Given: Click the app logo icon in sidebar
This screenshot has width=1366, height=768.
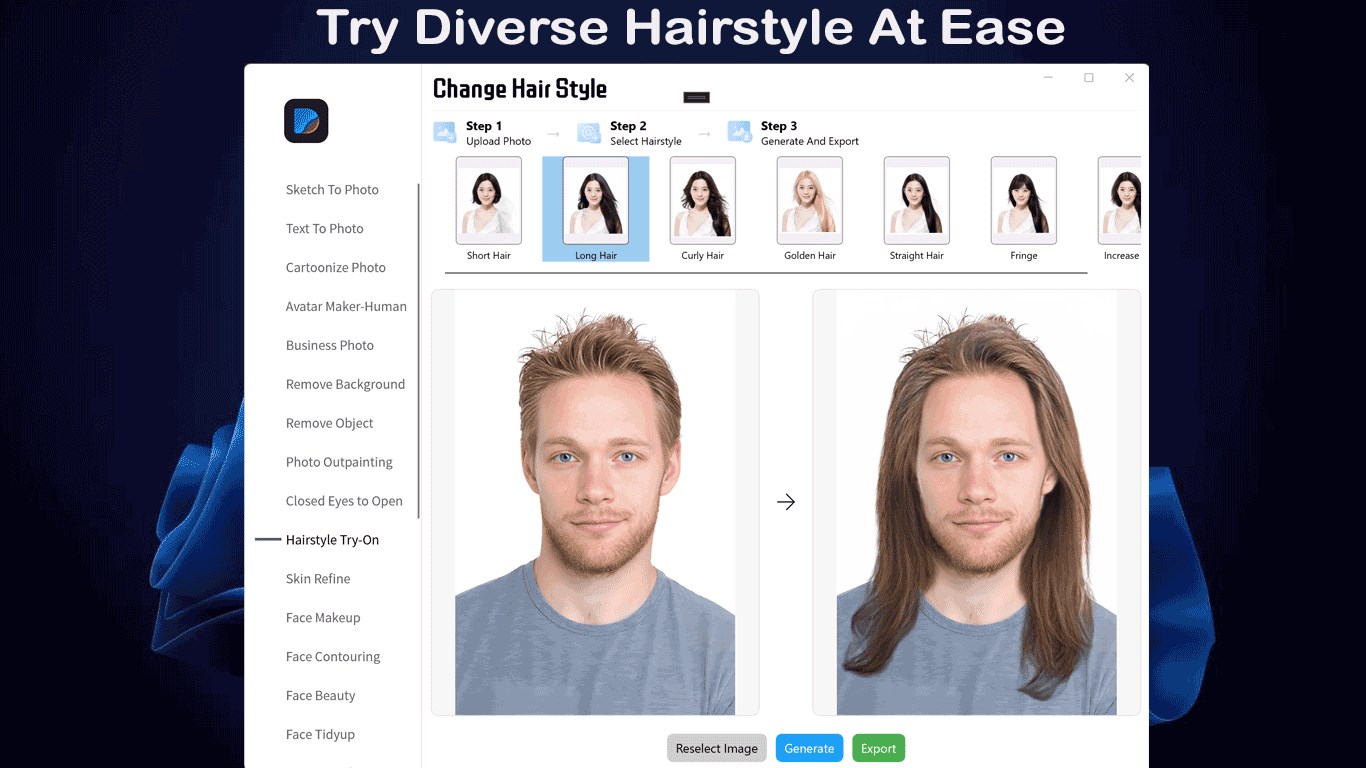Looking at the screenshot, I should tap(306, 121).
